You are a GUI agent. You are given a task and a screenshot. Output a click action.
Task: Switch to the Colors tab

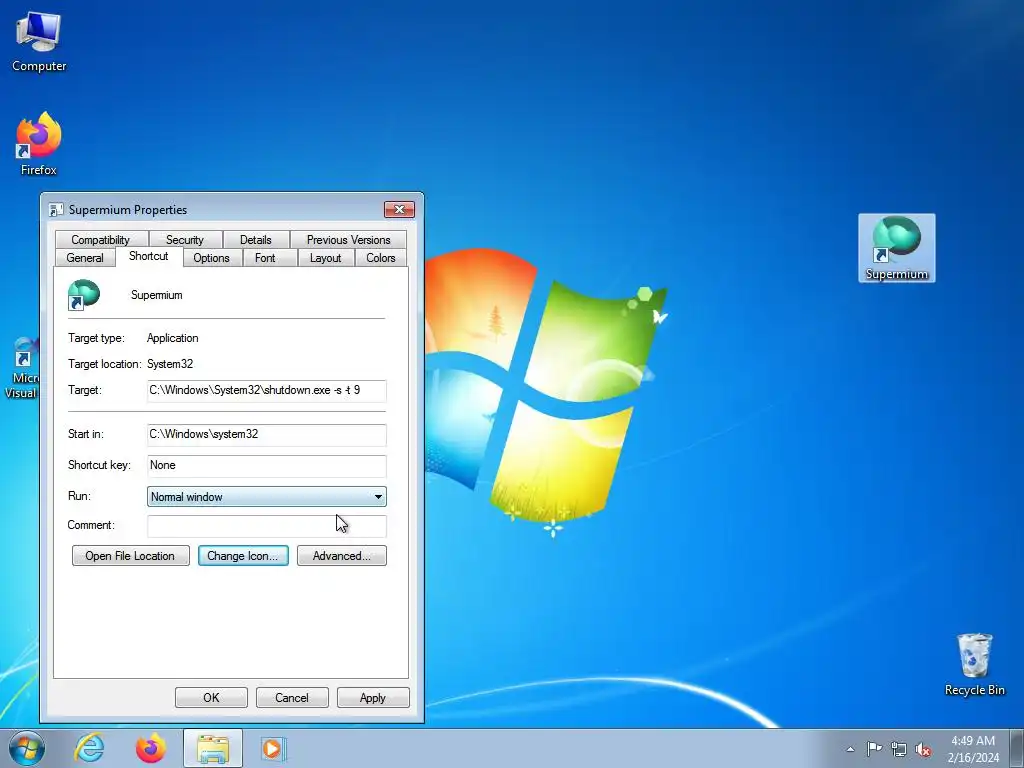[381, 258]
